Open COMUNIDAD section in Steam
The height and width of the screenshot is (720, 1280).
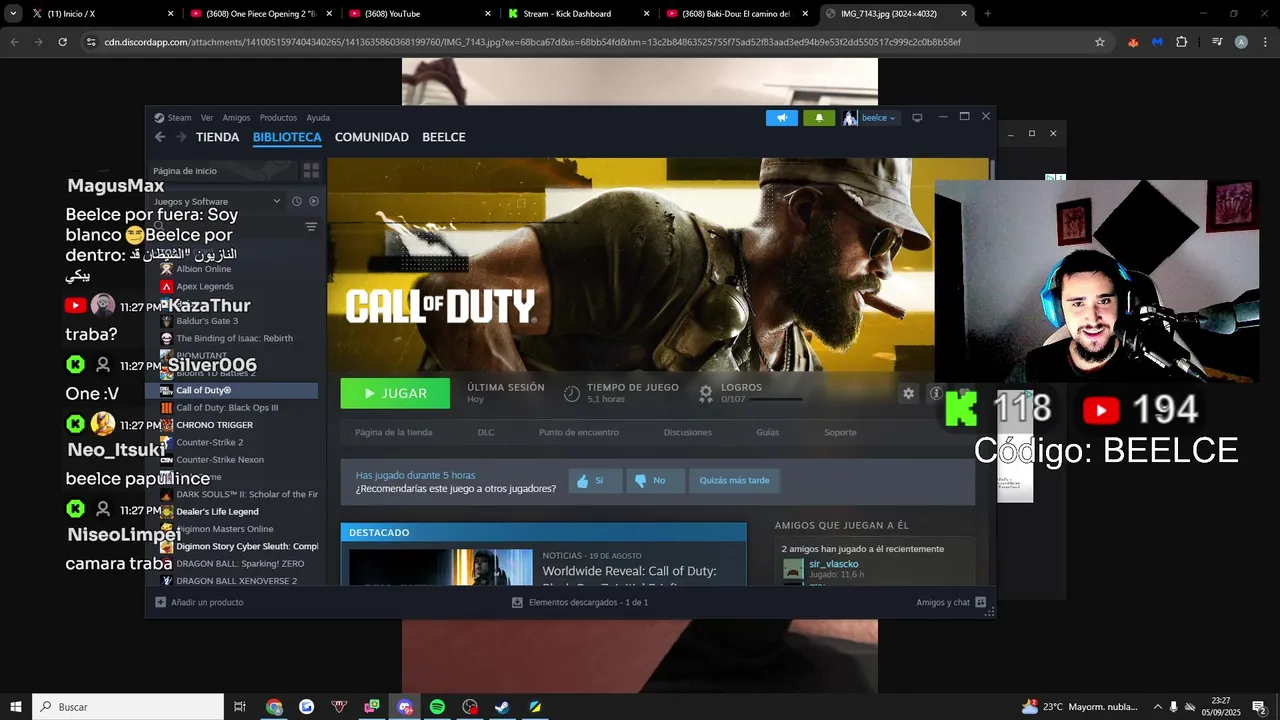click(x=372, y=137)
